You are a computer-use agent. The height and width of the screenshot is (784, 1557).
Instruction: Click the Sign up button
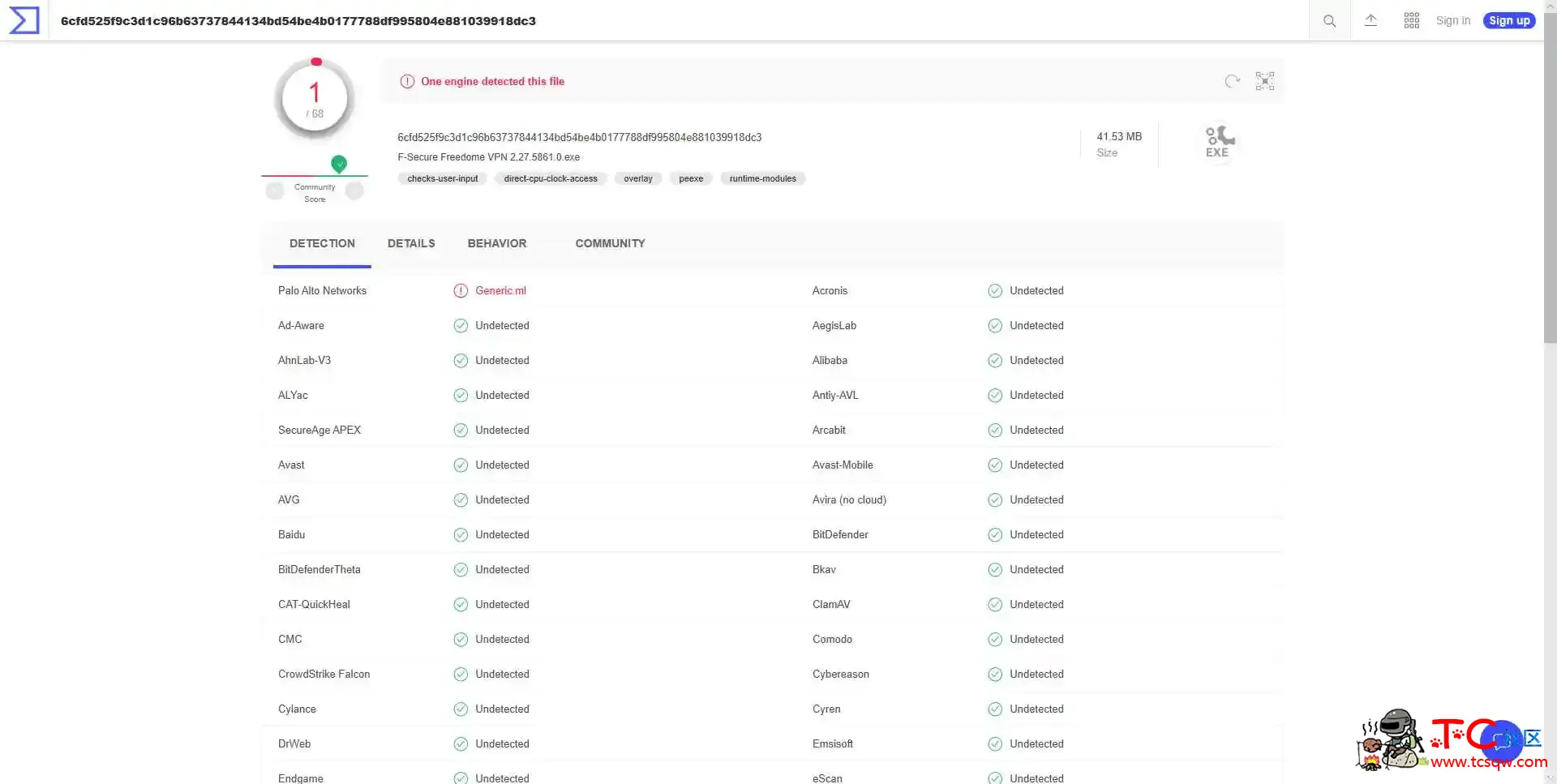click(x=1509, y=20)
